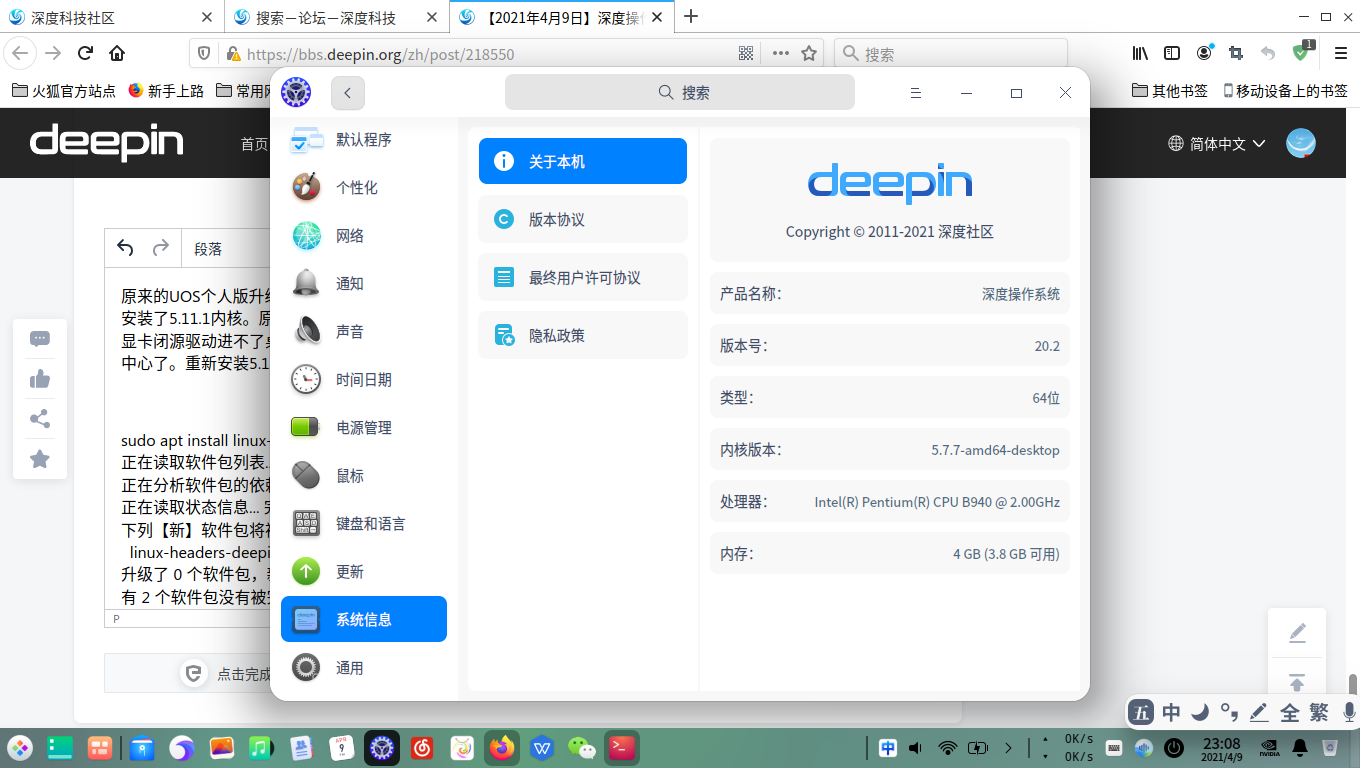Open the launcher from the dock
The height and width of the screenshot is (768, 1360).
tap(20, 747)
